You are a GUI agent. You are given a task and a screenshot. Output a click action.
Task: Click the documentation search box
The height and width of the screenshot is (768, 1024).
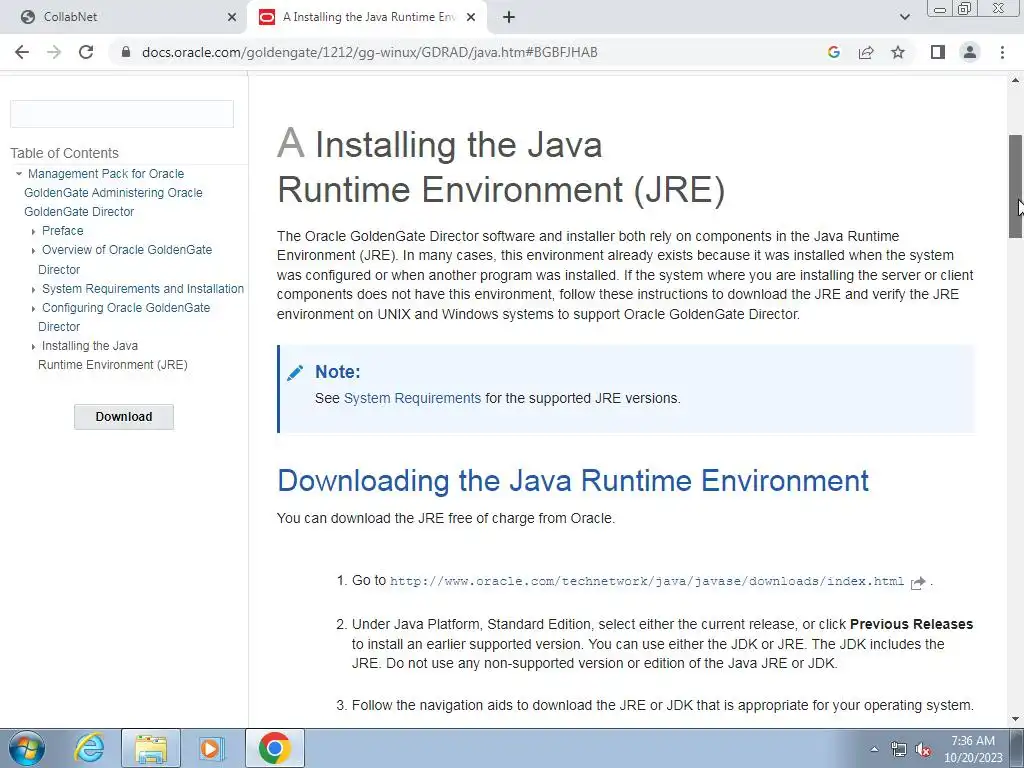pos(122,114)
